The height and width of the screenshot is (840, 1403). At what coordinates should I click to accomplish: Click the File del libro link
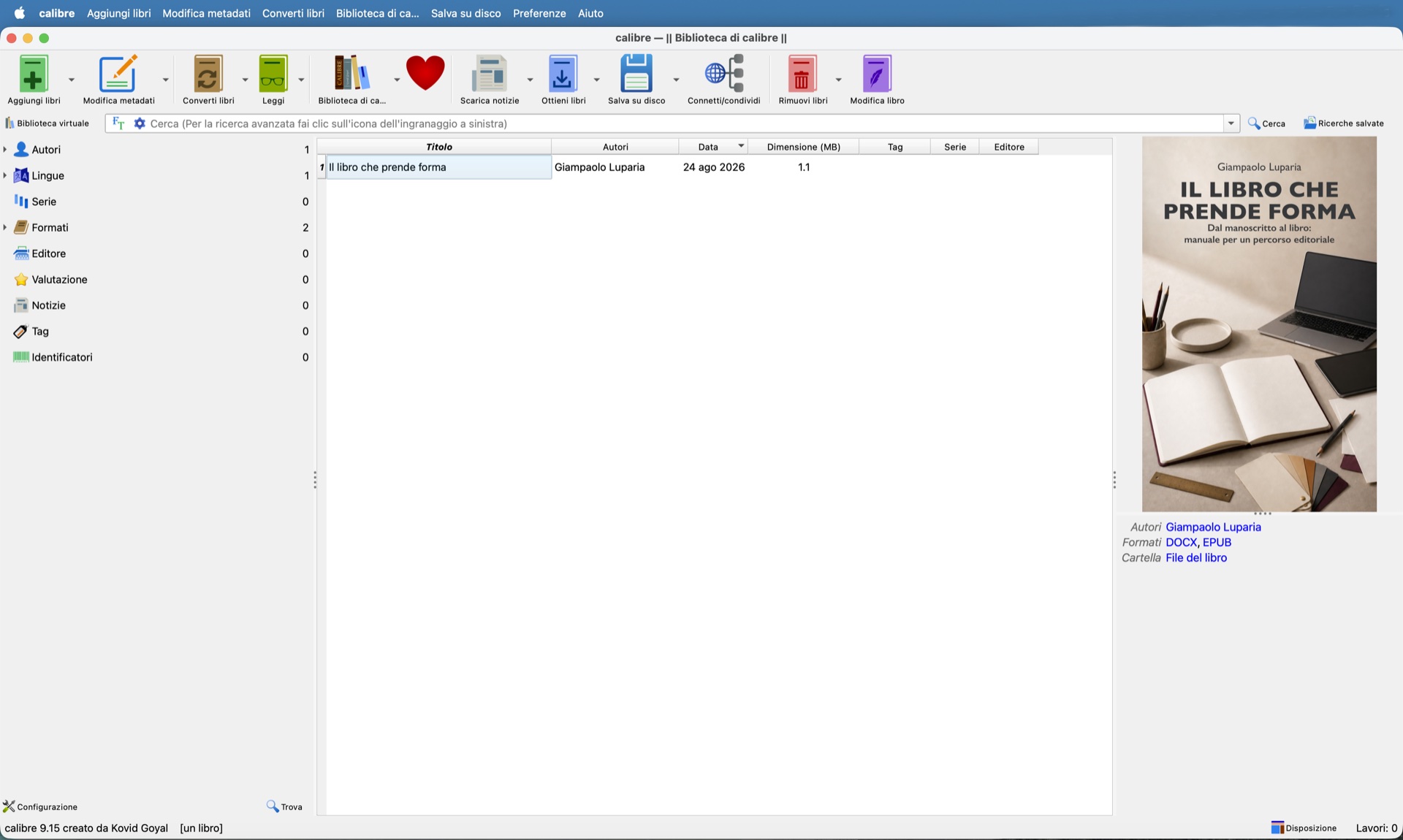coord(1196,557)
